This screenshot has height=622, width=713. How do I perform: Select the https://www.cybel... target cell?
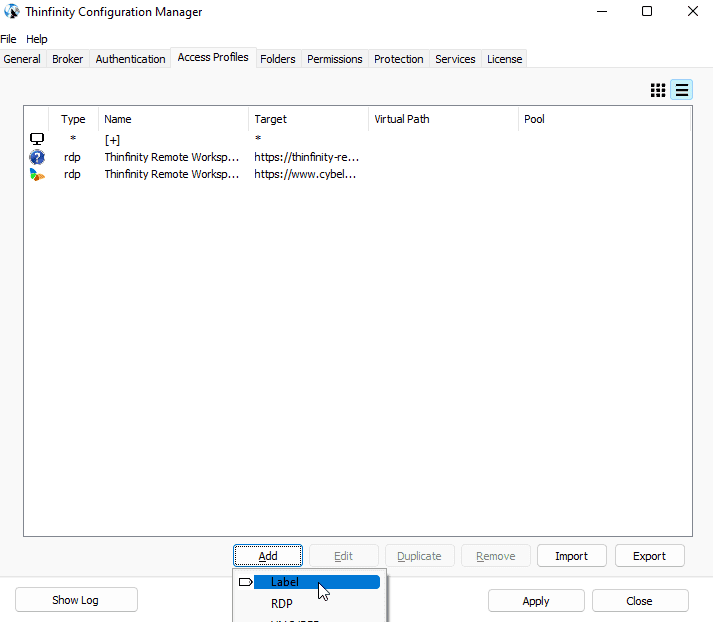pyautogui.click(x=305, y=174)
